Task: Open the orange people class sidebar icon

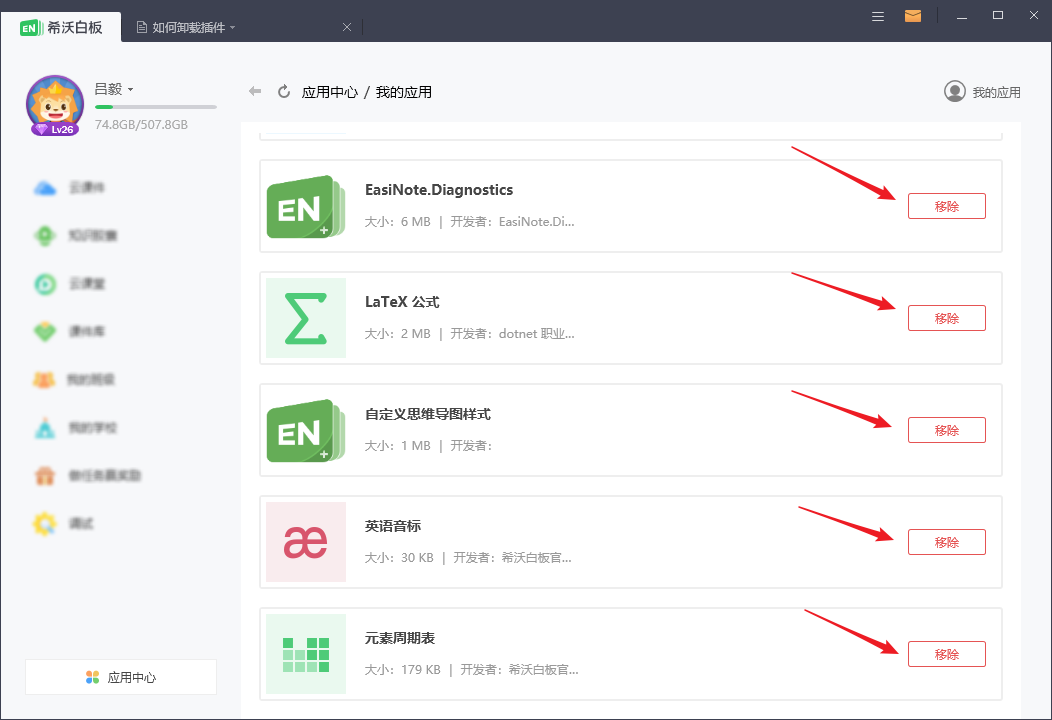Action: [44, 380]
